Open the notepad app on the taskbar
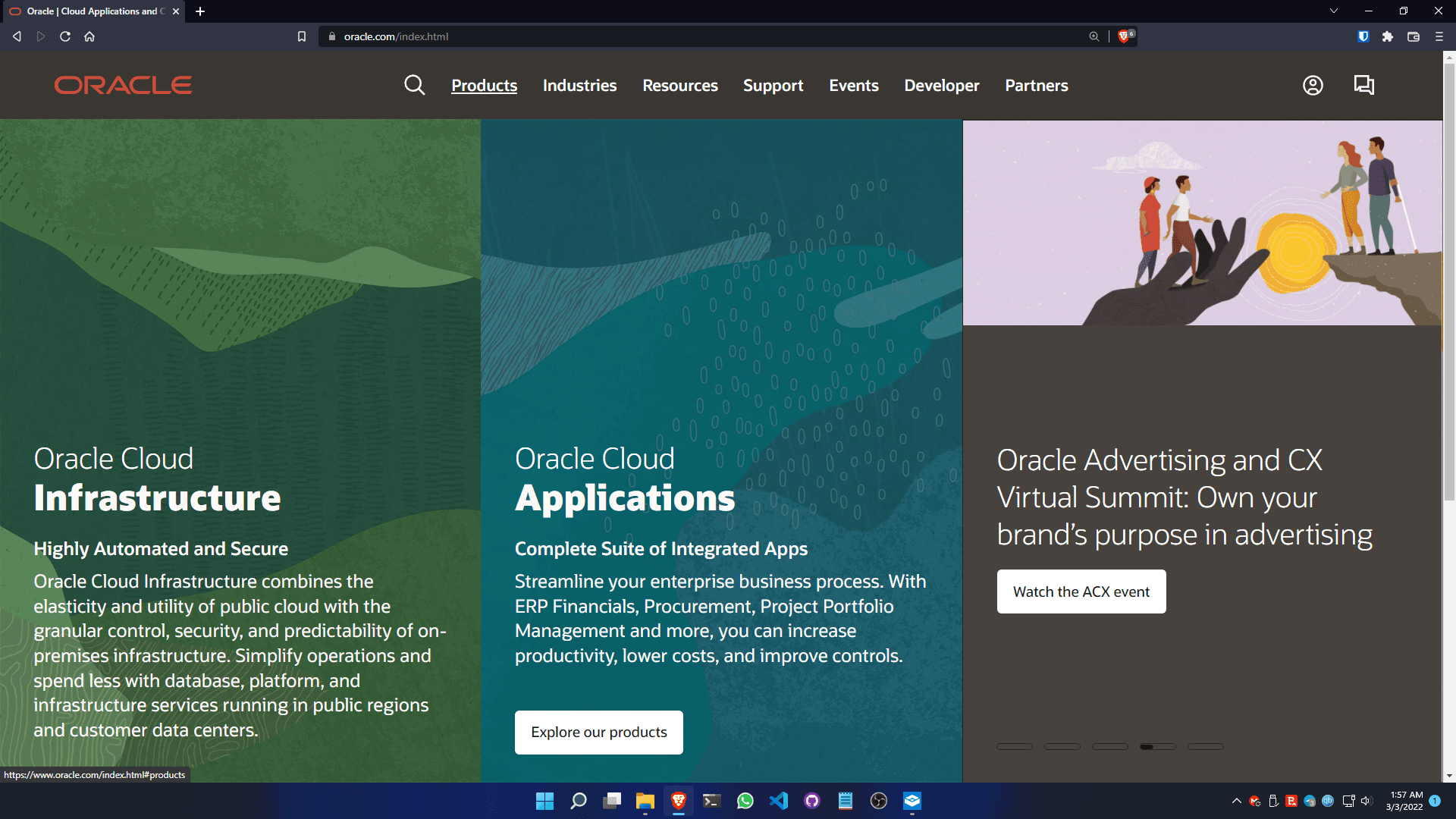The width and height of the screenshot is (1456, 819). (846, 801)
